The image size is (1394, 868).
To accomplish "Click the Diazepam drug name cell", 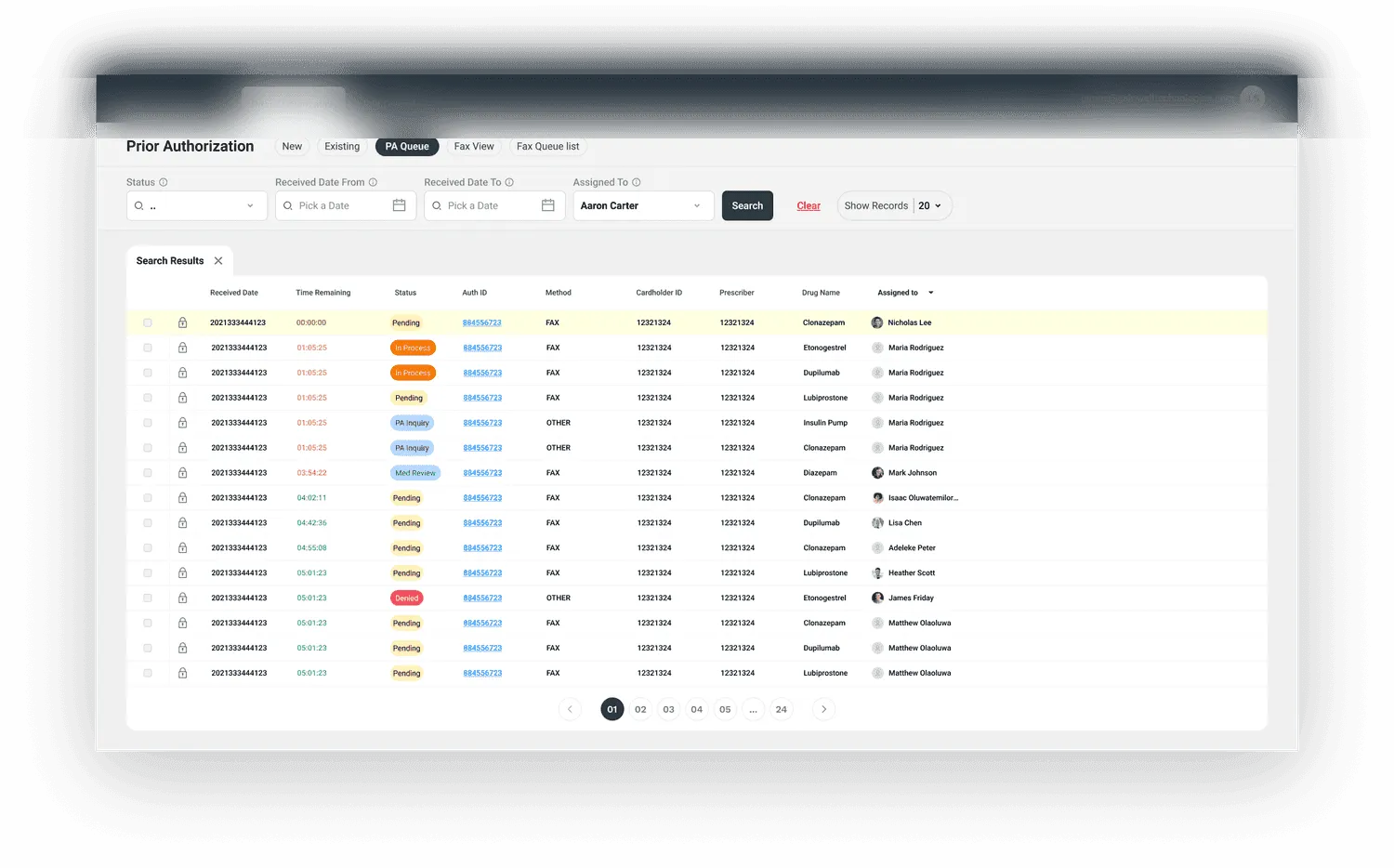I will click(x=821, y=473).
